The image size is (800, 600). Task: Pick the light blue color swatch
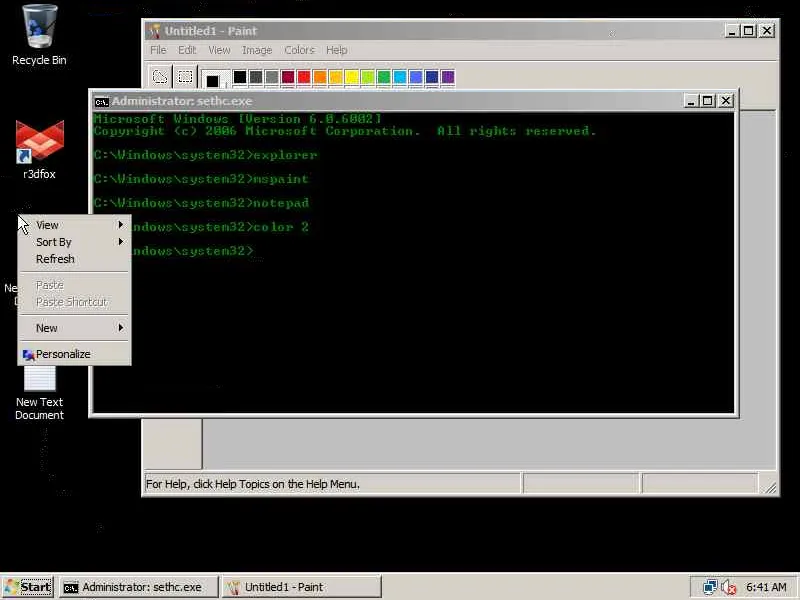(416, 77)
